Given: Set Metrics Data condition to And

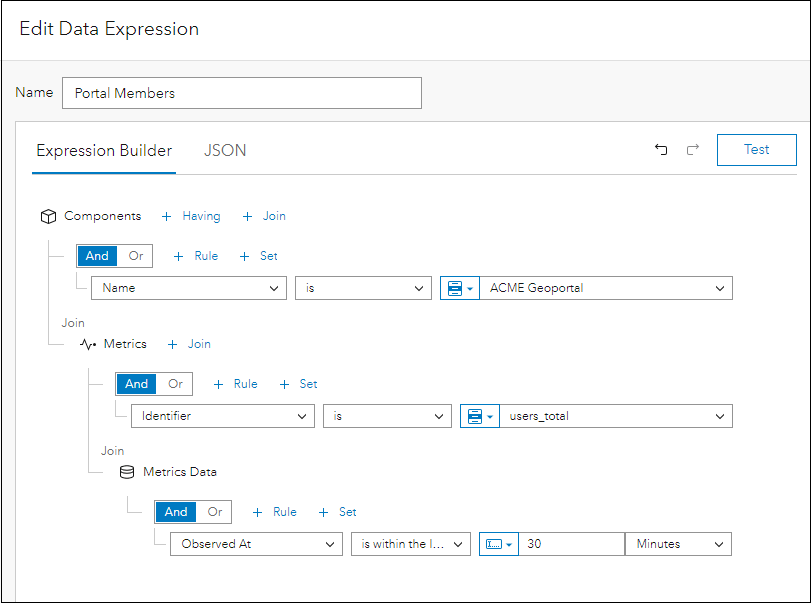Looking at the screenshot, I should 176,512.
